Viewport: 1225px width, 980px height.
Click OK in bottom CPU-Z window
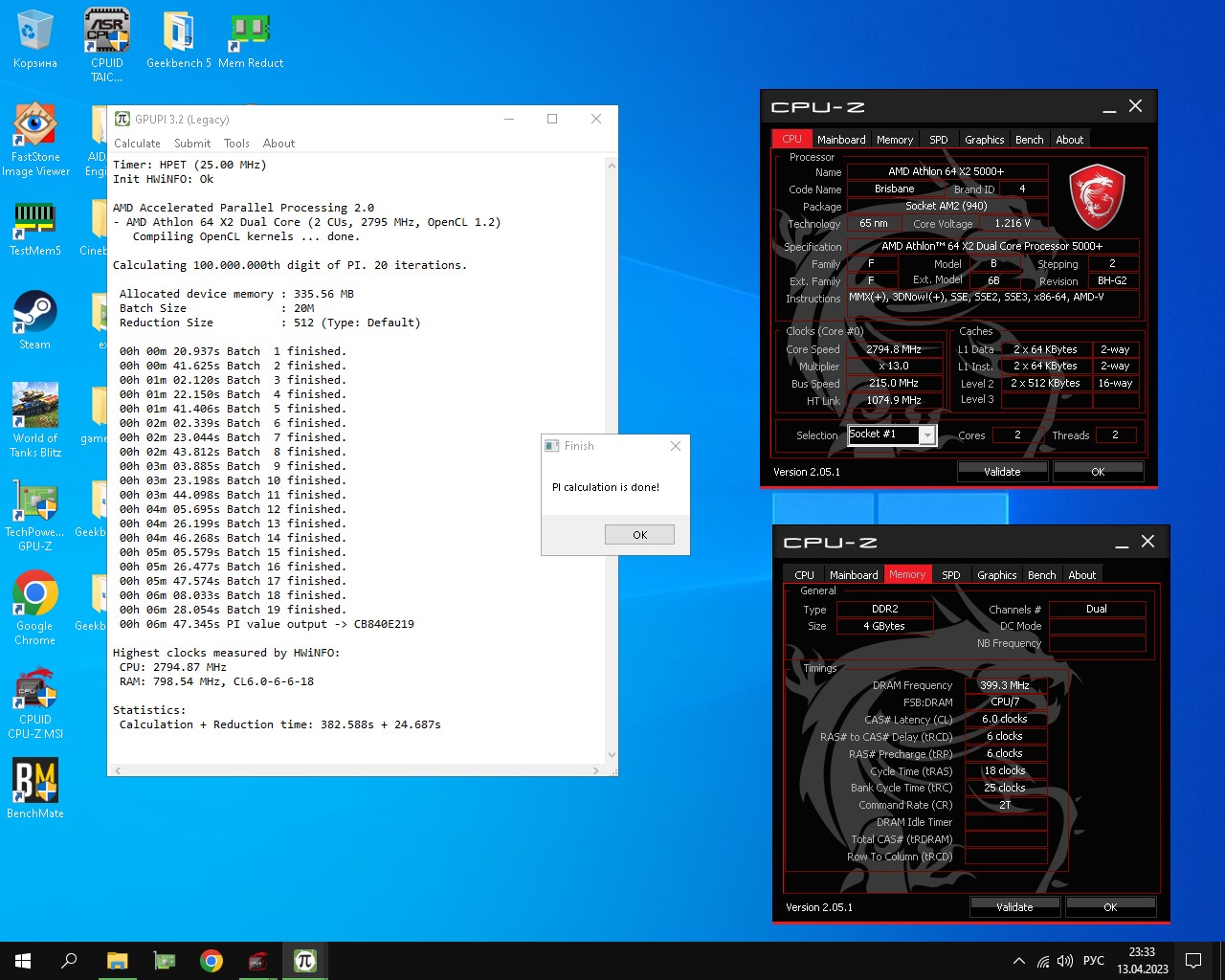click(1110, 907)
